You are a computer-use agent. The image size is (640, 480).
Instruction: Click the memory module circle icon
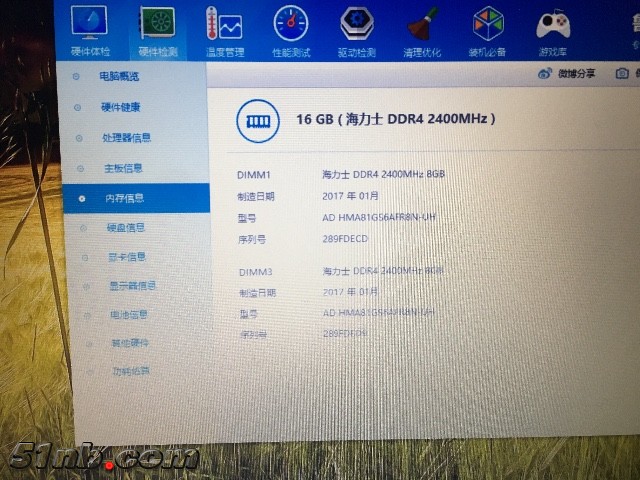click(258, 121)
